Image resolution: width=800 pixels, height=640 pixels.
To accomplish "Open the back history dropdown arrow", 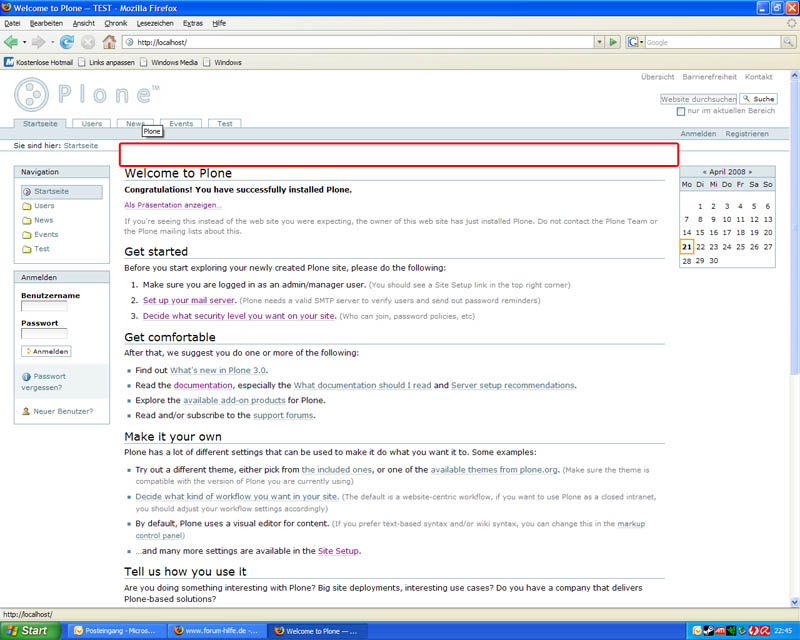I will coord(24,42).
